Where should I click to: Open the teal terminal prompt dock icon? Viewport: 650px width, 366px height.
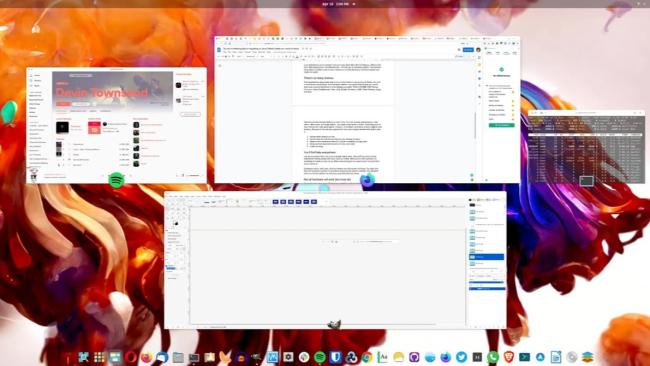[x=524, y=357]
